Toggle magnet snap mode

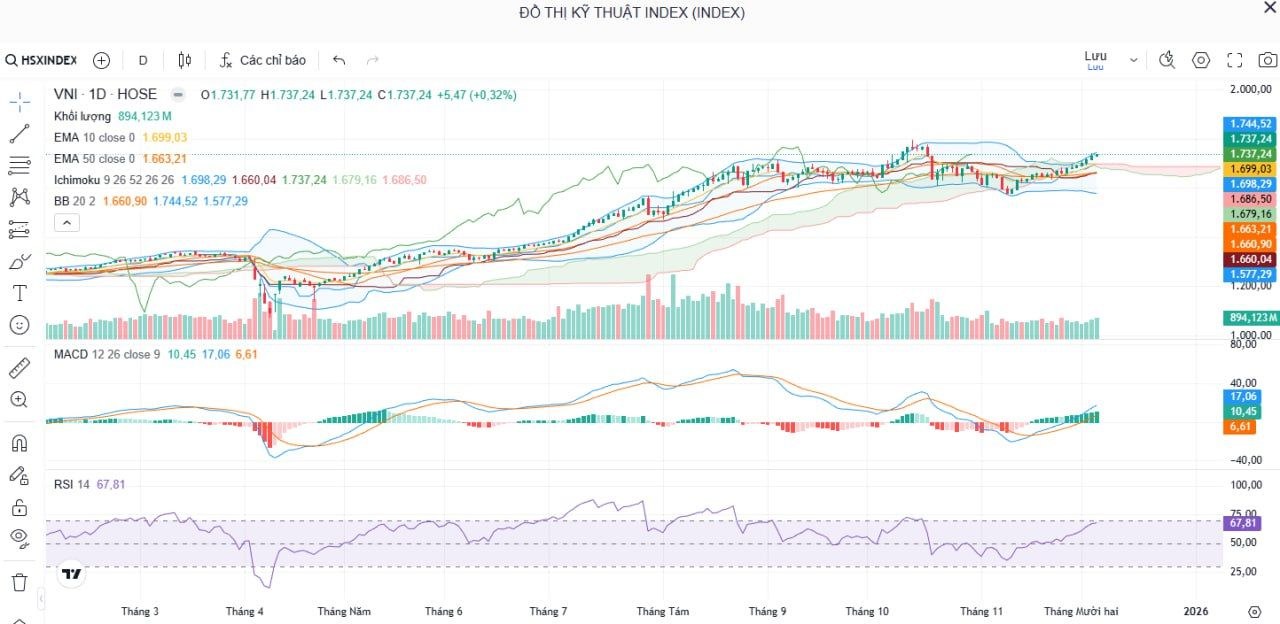coord(20,442)
